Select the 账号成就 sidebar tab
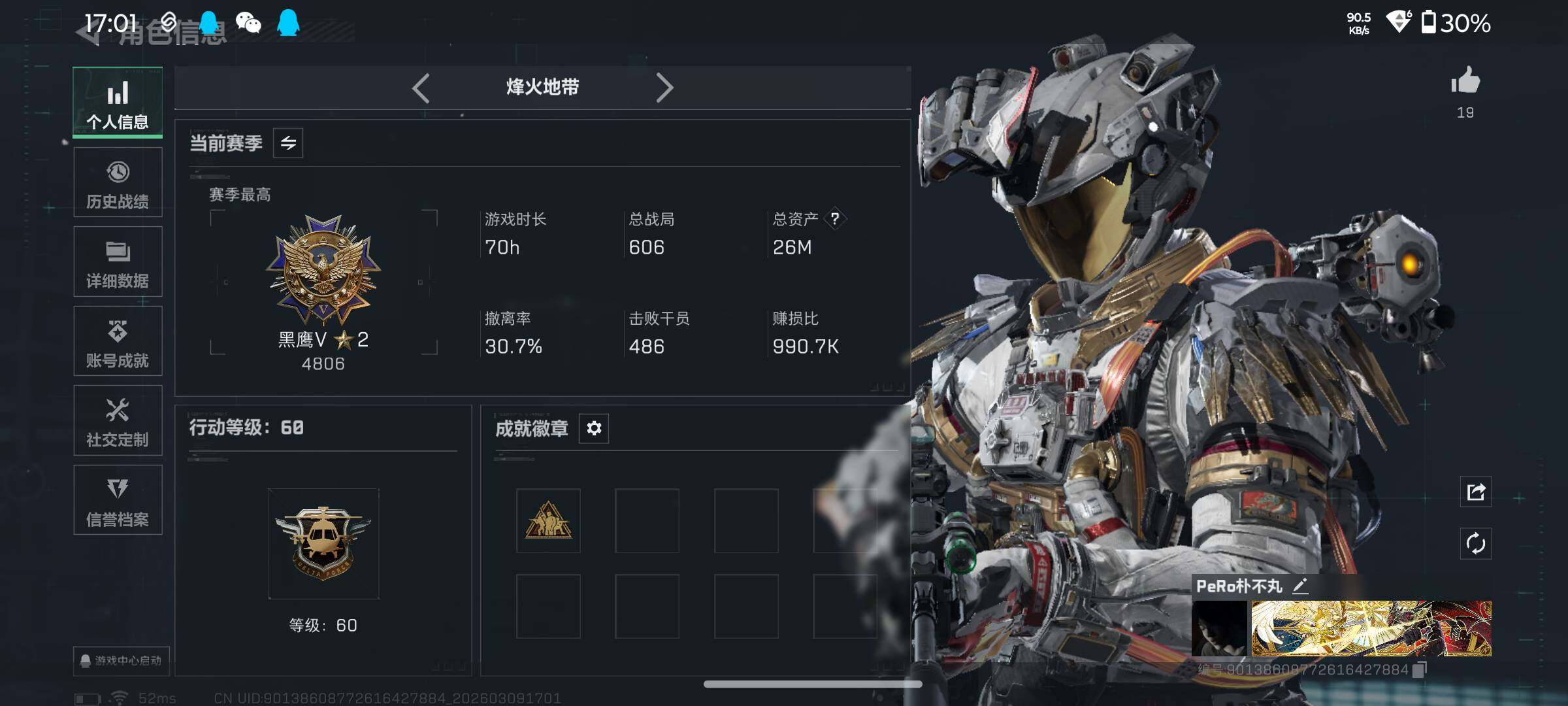This screenshot has height=706, width=1568. pyautogui.click(x=118, y=341)
